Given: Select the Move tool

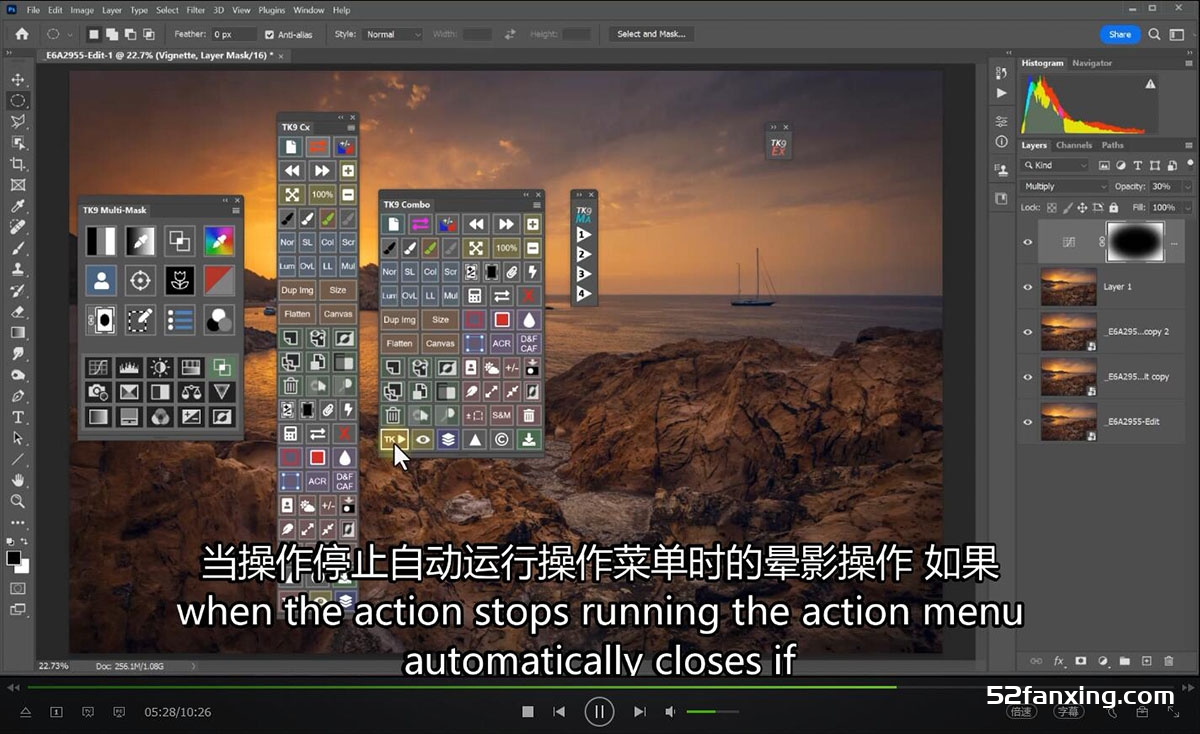Looking at the screenshot, I should (x=18, y=79).
